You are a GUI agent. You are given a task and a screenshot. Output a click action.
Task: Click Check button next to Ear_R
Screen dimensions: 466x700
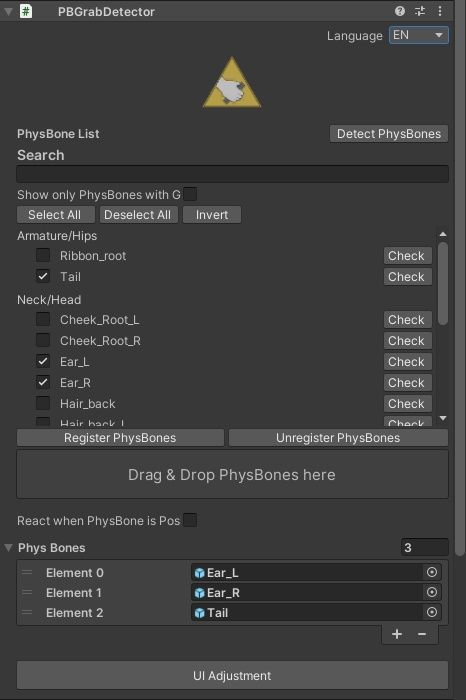tap(408, 383)
